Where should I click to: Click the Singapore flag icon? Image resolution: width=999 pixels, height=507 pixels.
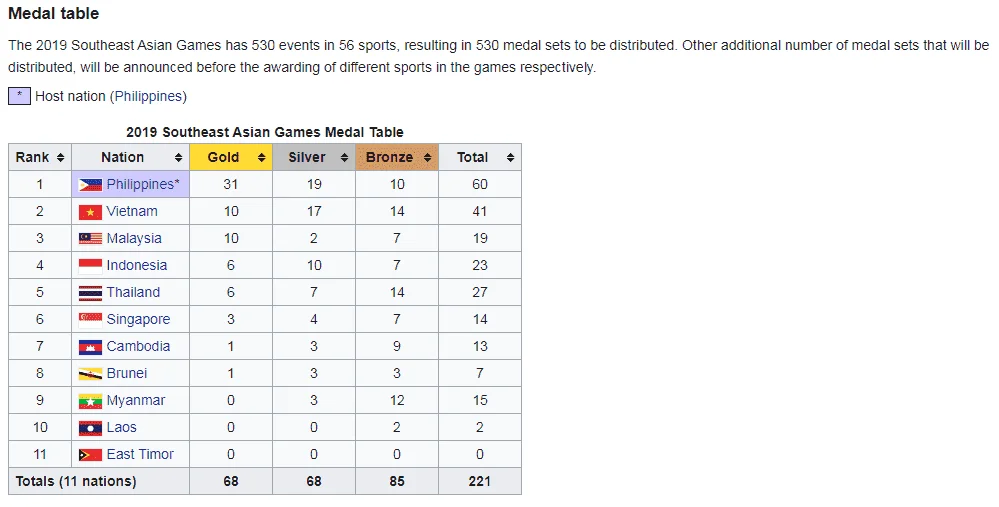click(90, 320)
